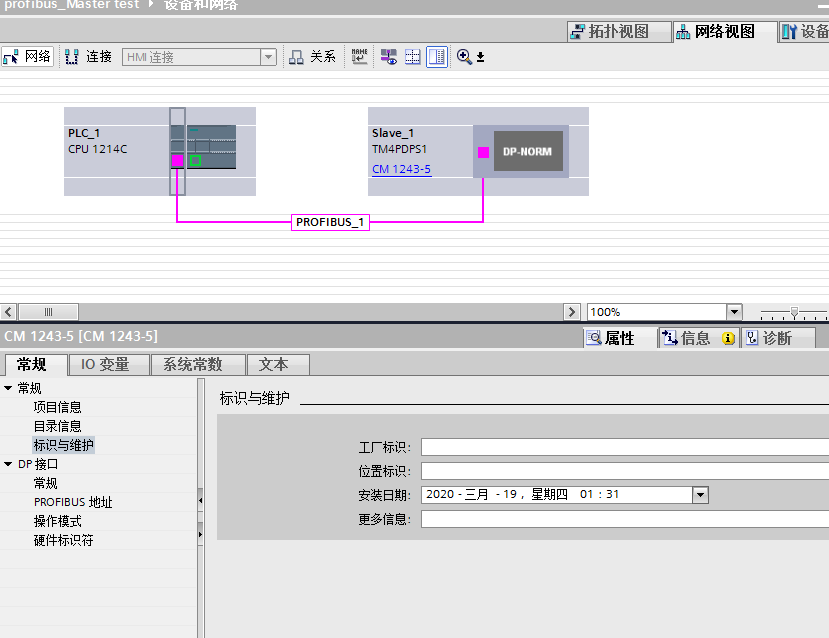
Task: Select the 文本 tab
Action: [x=278, y=364]
